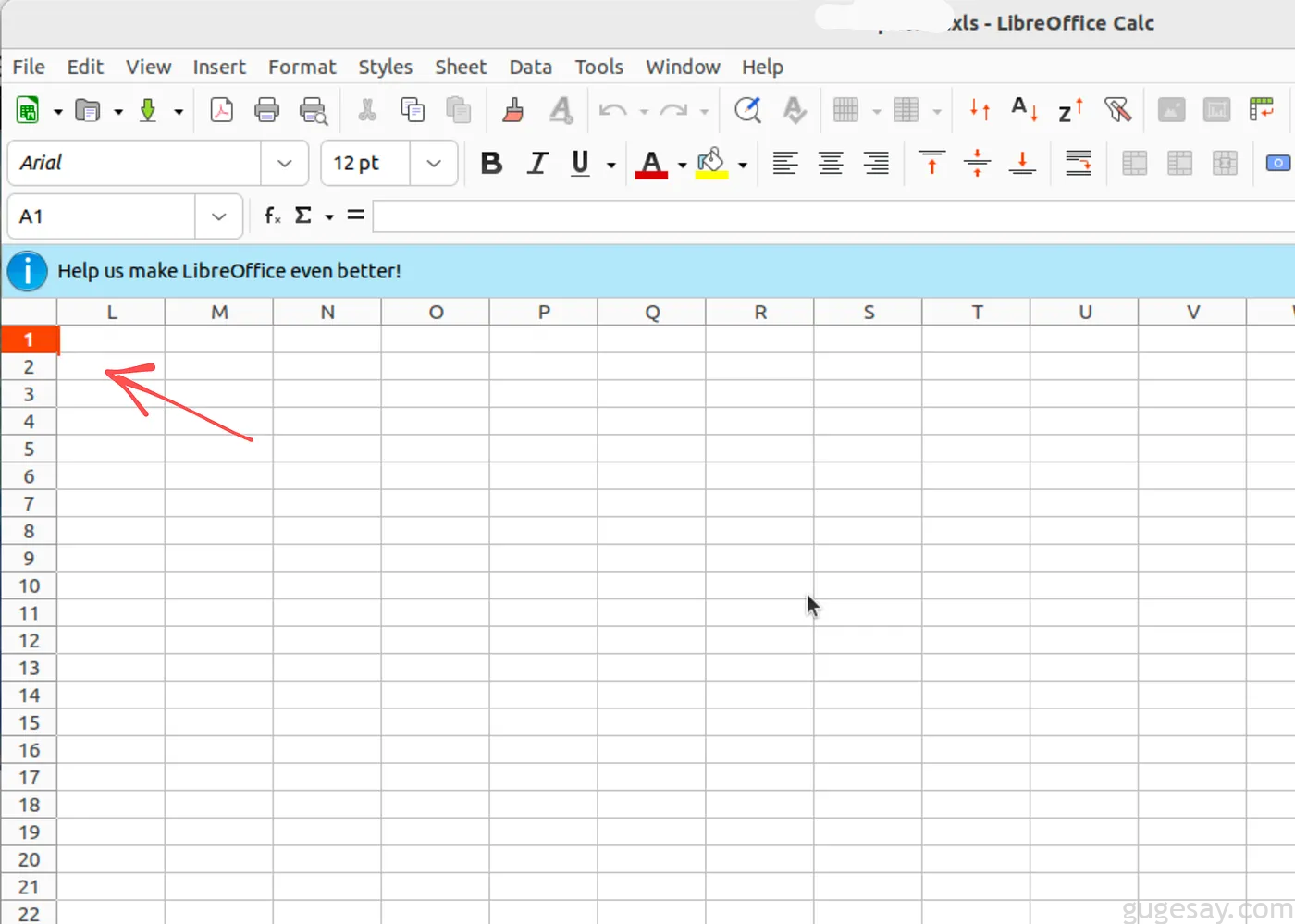Click in the formula input line
Image resolution: width=1295 pixels, height=924 pixels.
click(833, 216)
